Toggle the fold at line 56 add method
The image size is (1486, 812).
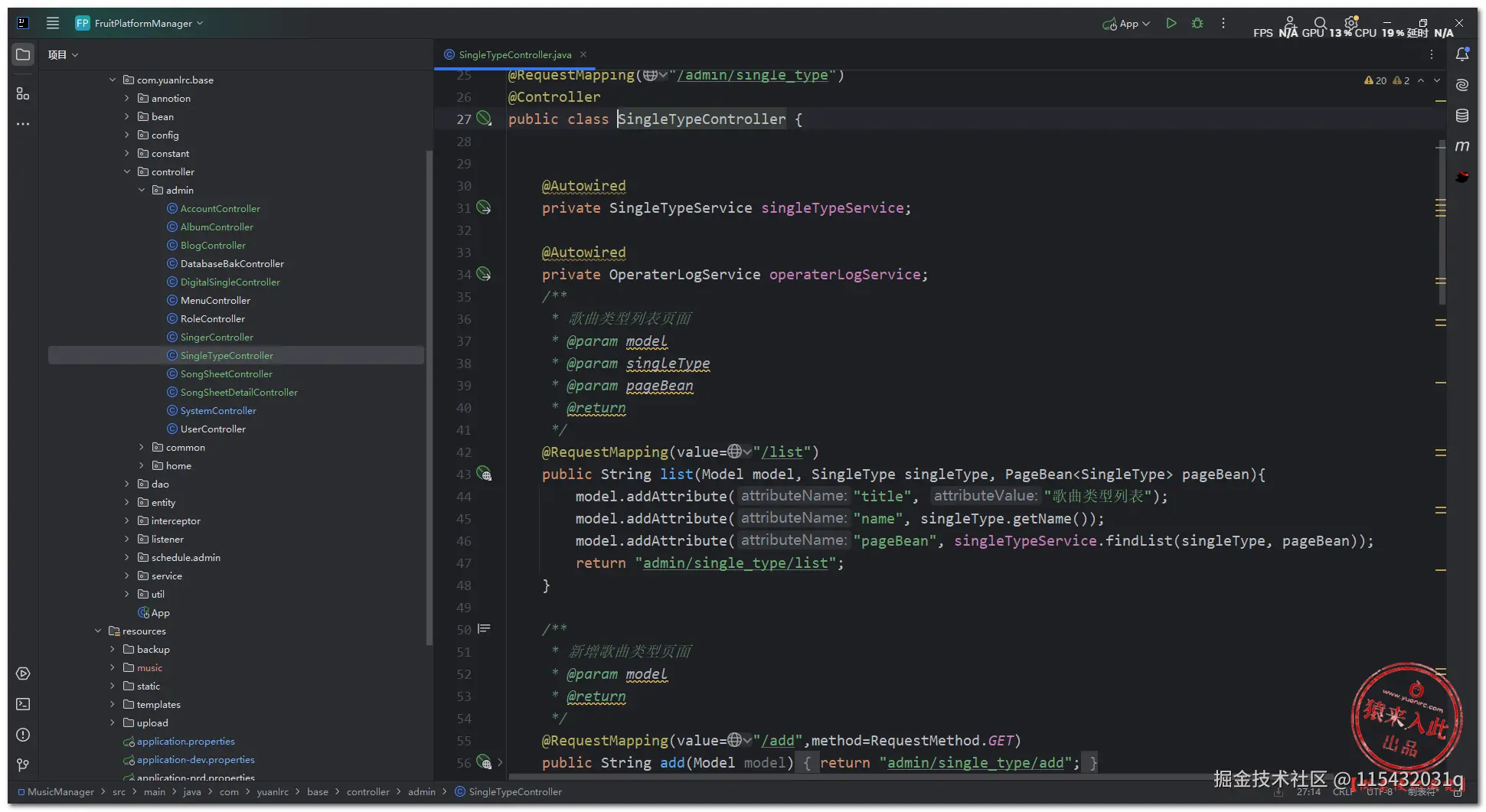[x=500, y=762]
